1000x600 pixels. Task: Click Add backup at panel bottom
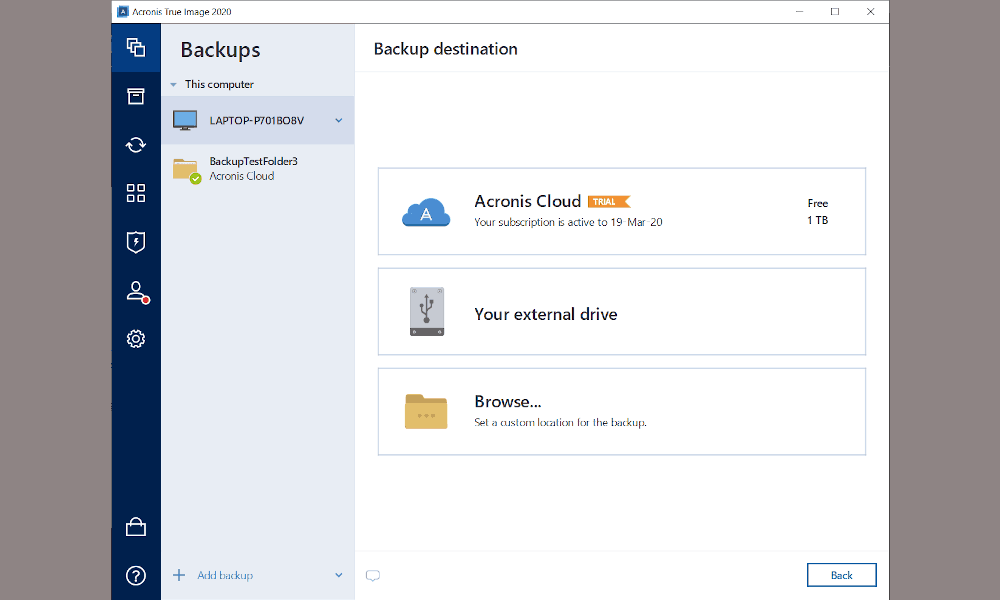[224, 575]
